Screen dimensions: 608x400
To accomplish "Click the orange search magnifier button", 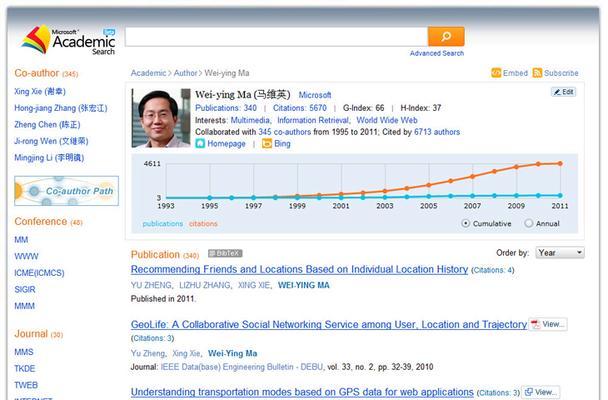I will click(x=446, y=36).
